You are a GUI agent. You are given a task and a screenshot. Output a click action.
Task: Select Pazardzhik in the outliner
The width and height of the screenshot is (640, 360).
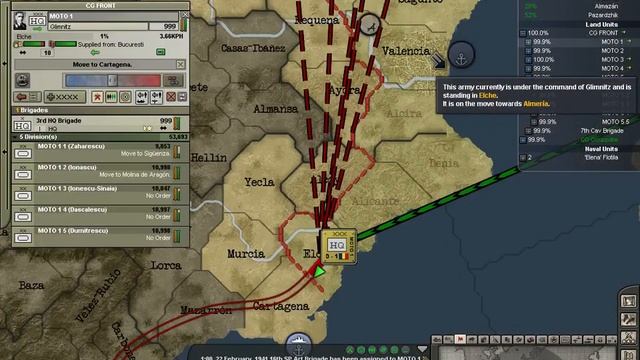coord(603,15)
